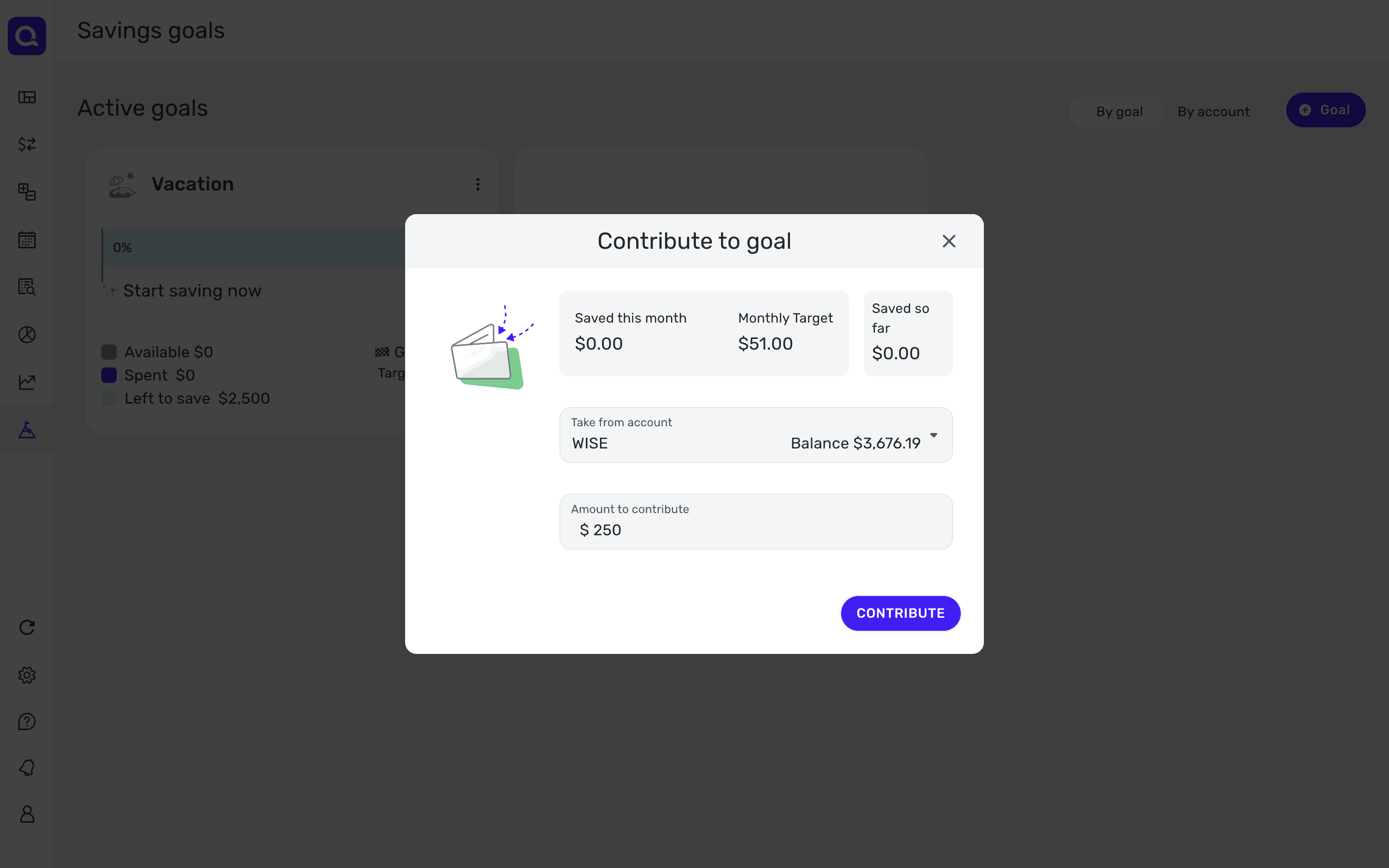Screen dimensions: 1389x868
Task: Open the help question mark icon
Action: tap(27, 721)
